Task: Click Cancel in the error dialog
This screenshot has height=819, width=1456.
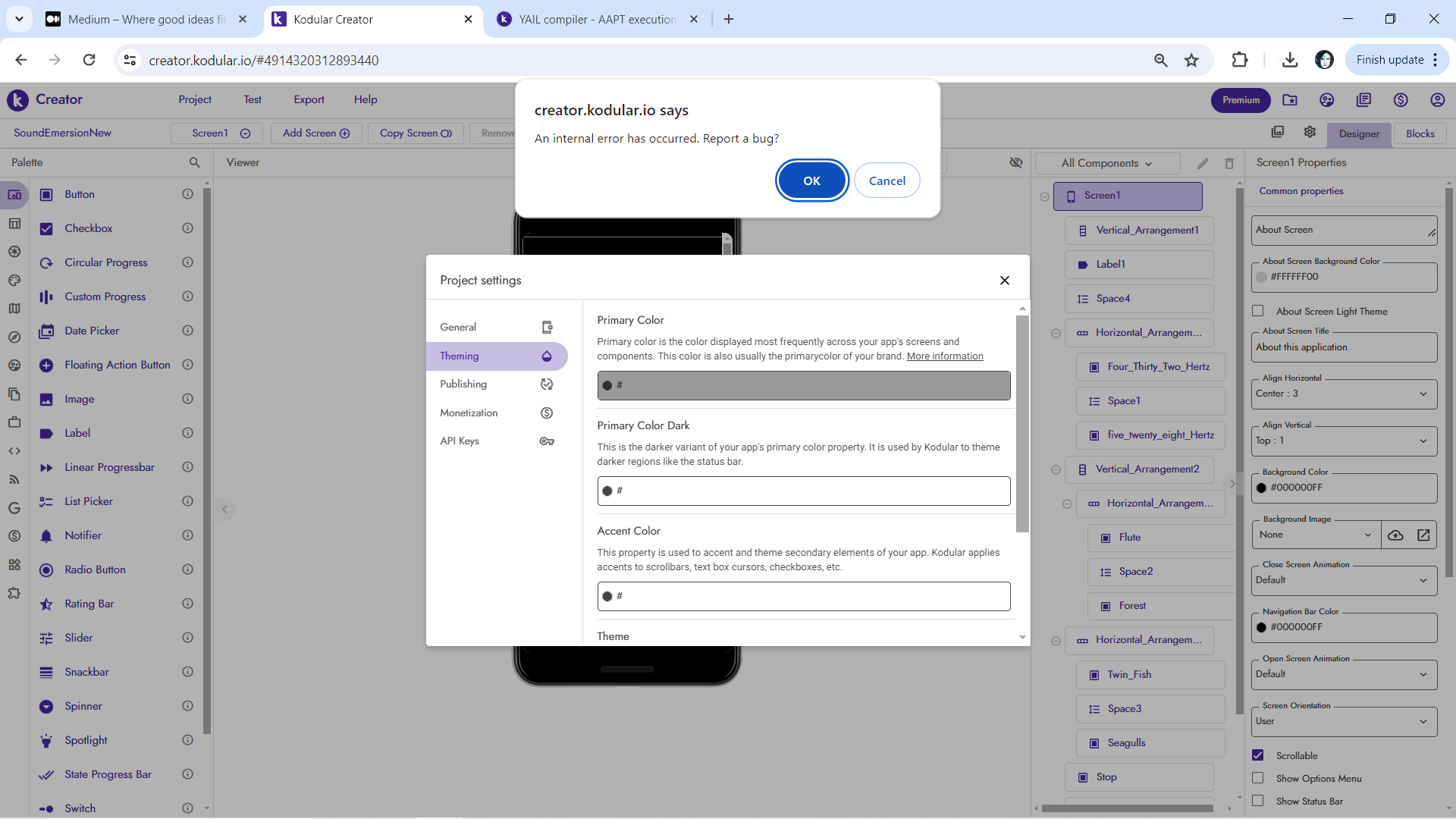Action: tap(886, 180)
